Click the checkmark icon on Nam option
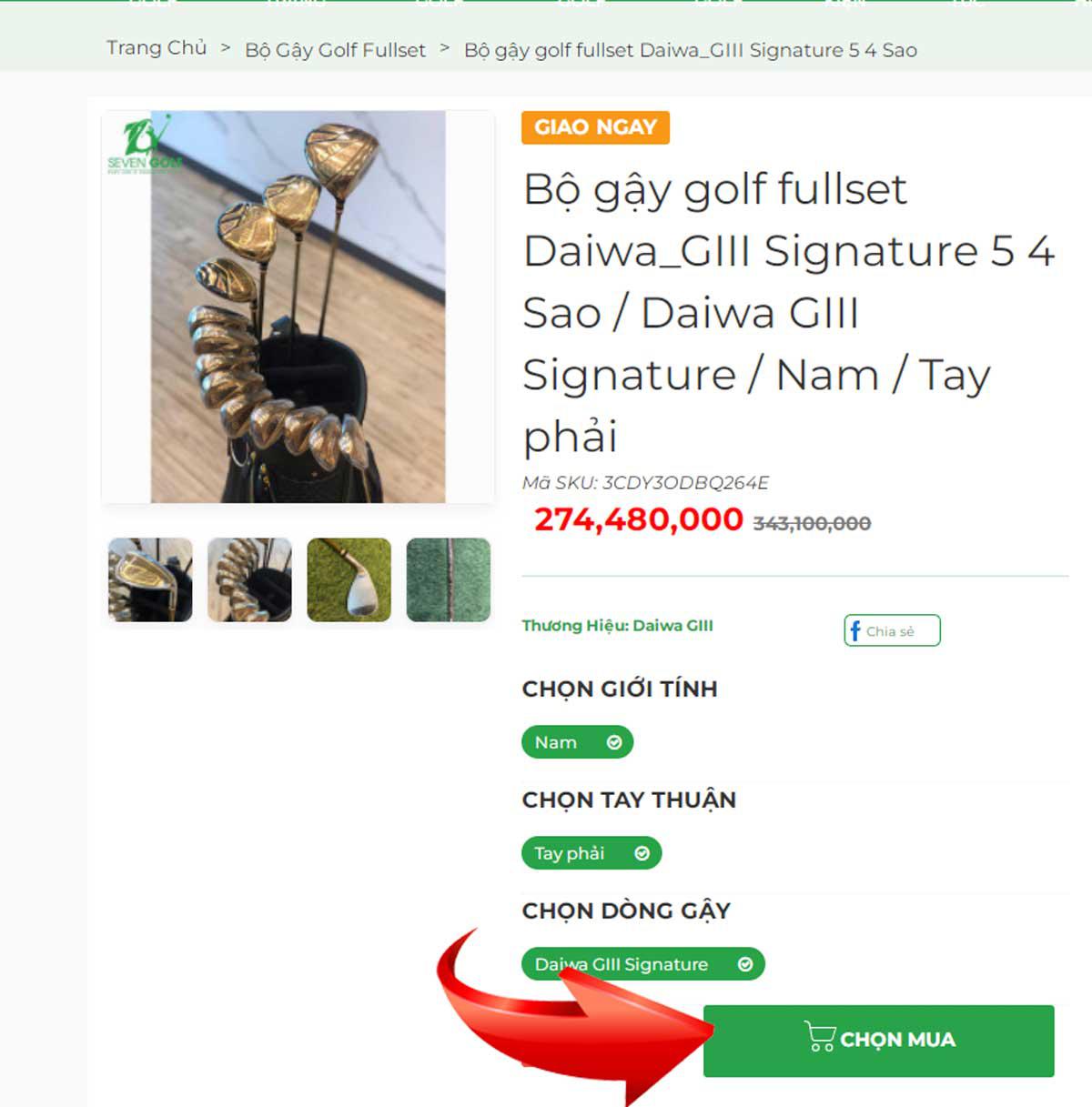Screen dimensions: 1092x1107 614,742
